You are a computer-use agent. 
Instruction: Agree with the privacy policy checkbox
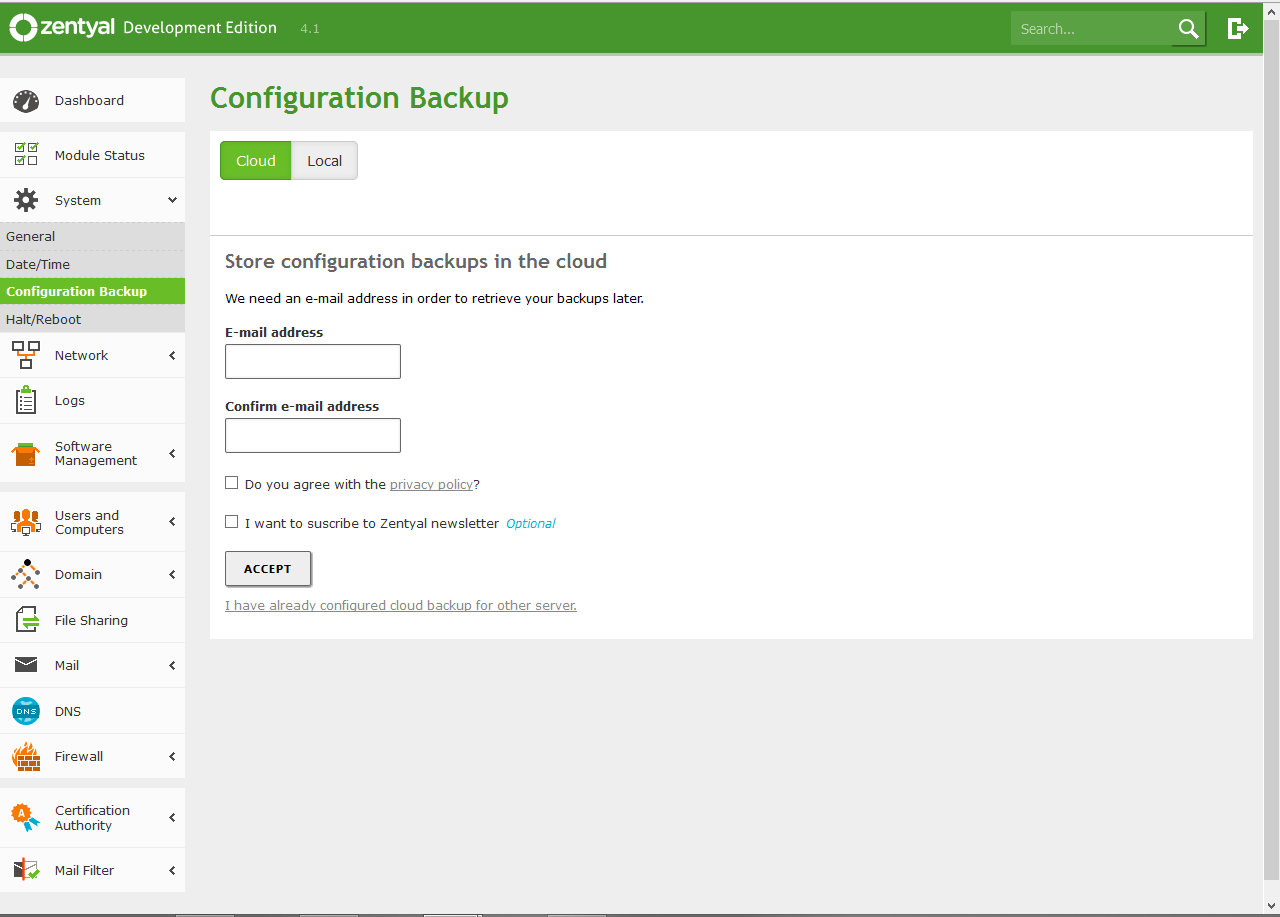(x=232, y=483)
